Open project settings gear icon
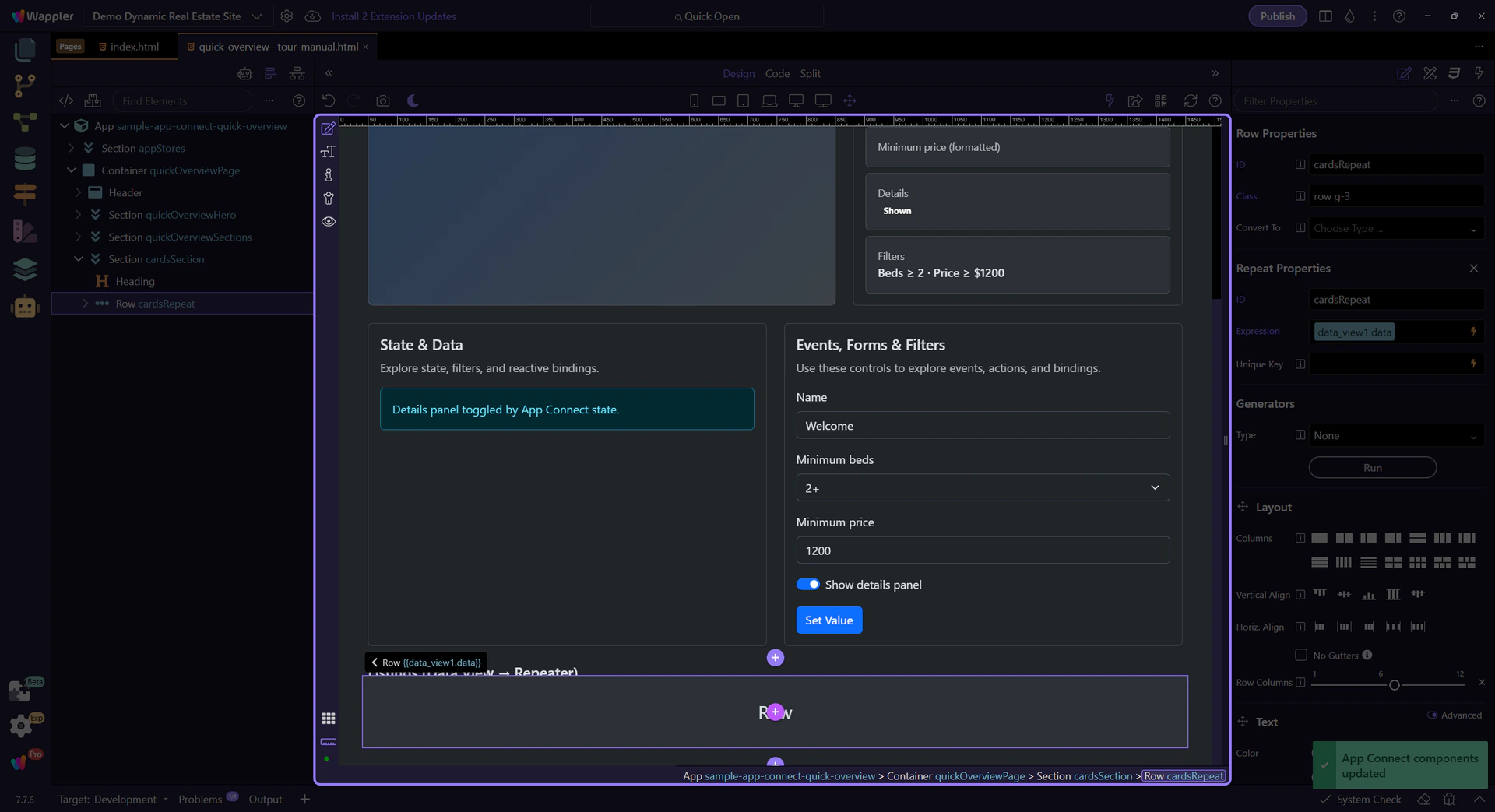The image size is (1495, 812). tap(287, 16)
